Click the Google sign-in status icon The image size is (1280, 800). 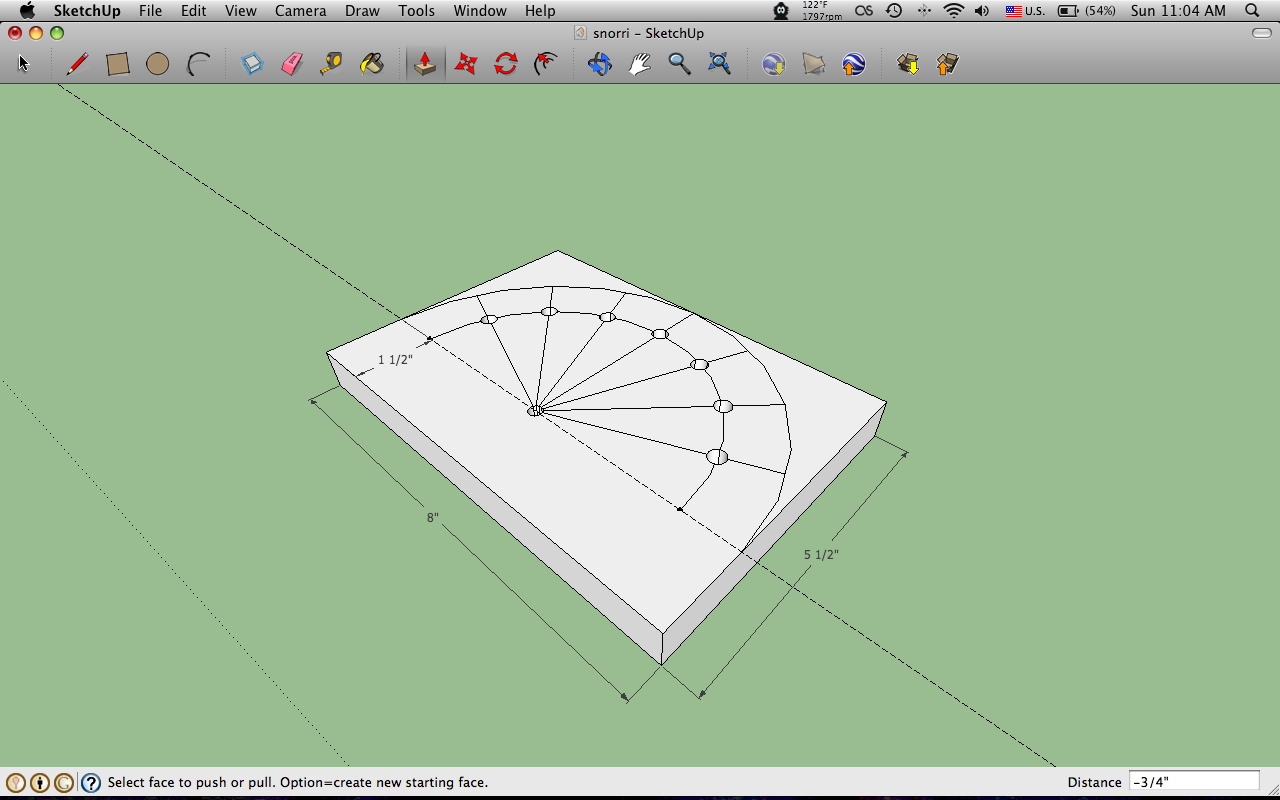point(64,783)
